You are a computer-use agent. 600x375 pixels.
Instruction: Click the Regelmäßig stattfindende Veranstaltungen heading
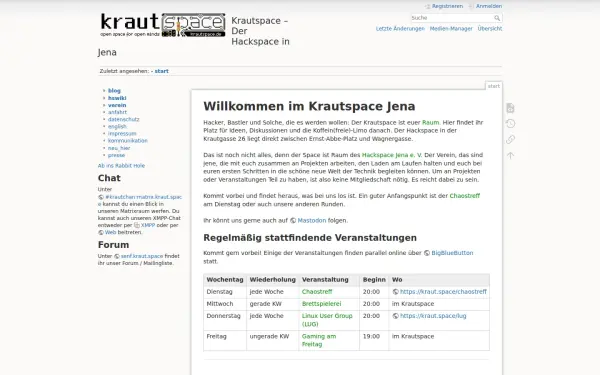pyautogui.click(x=310, y=238)
